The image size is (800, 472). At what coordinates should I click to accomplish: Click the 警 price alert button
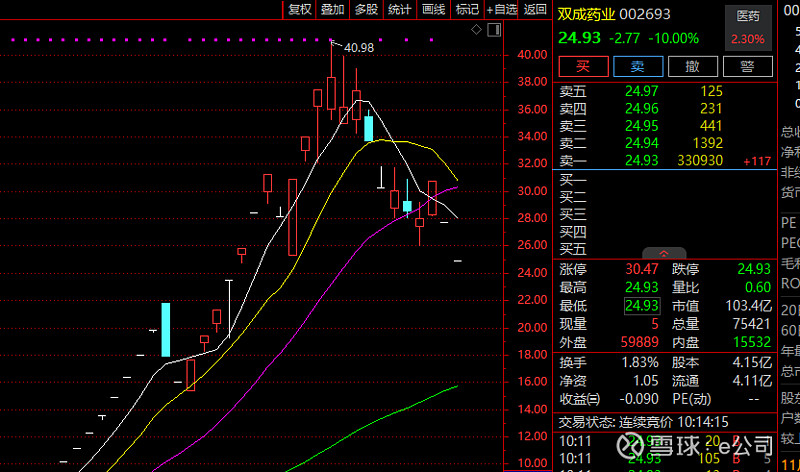tap(747, 66)
